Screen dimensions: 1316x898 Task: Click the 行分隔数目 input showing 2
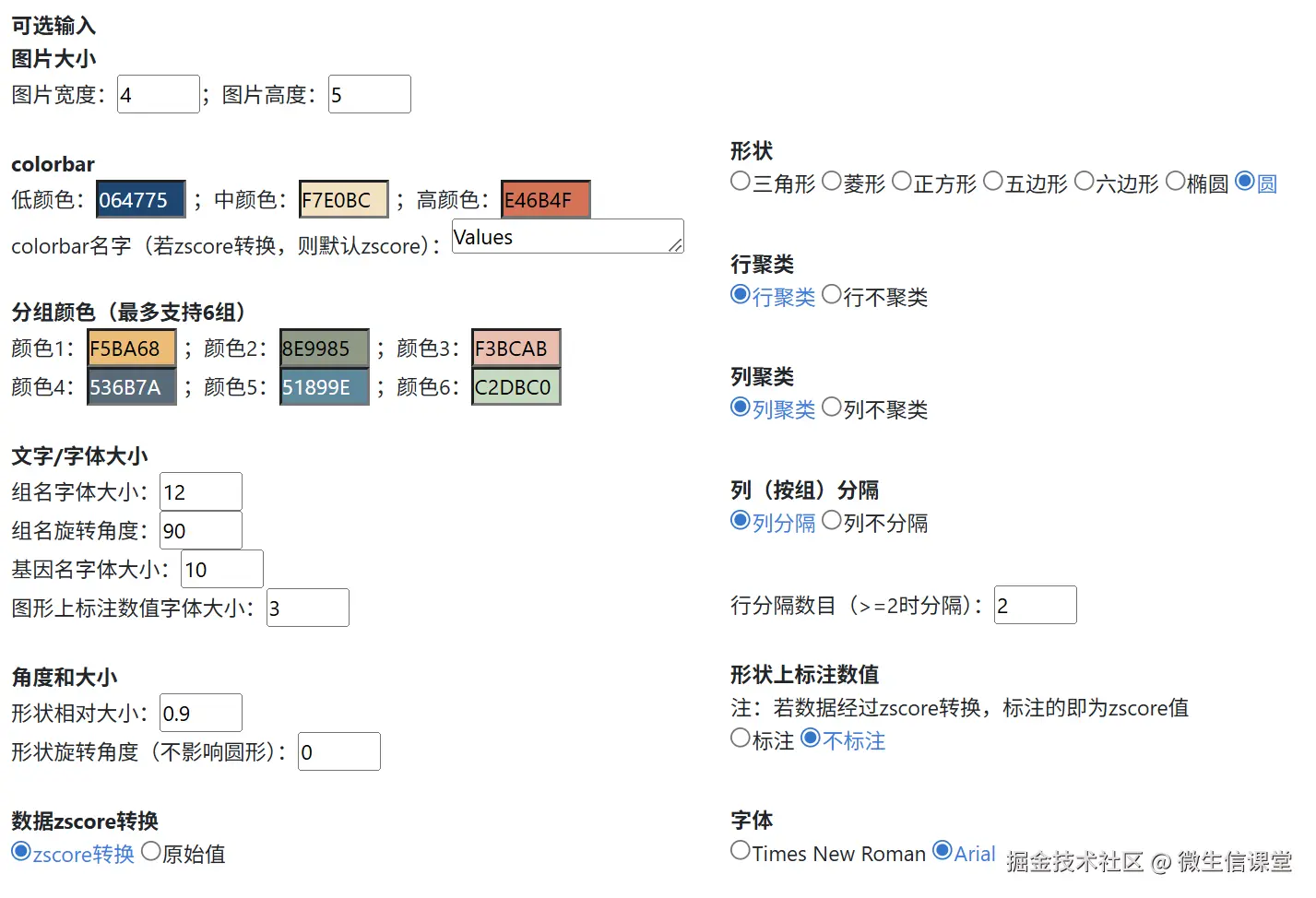pyautogui.click(x=1034, y=604)
